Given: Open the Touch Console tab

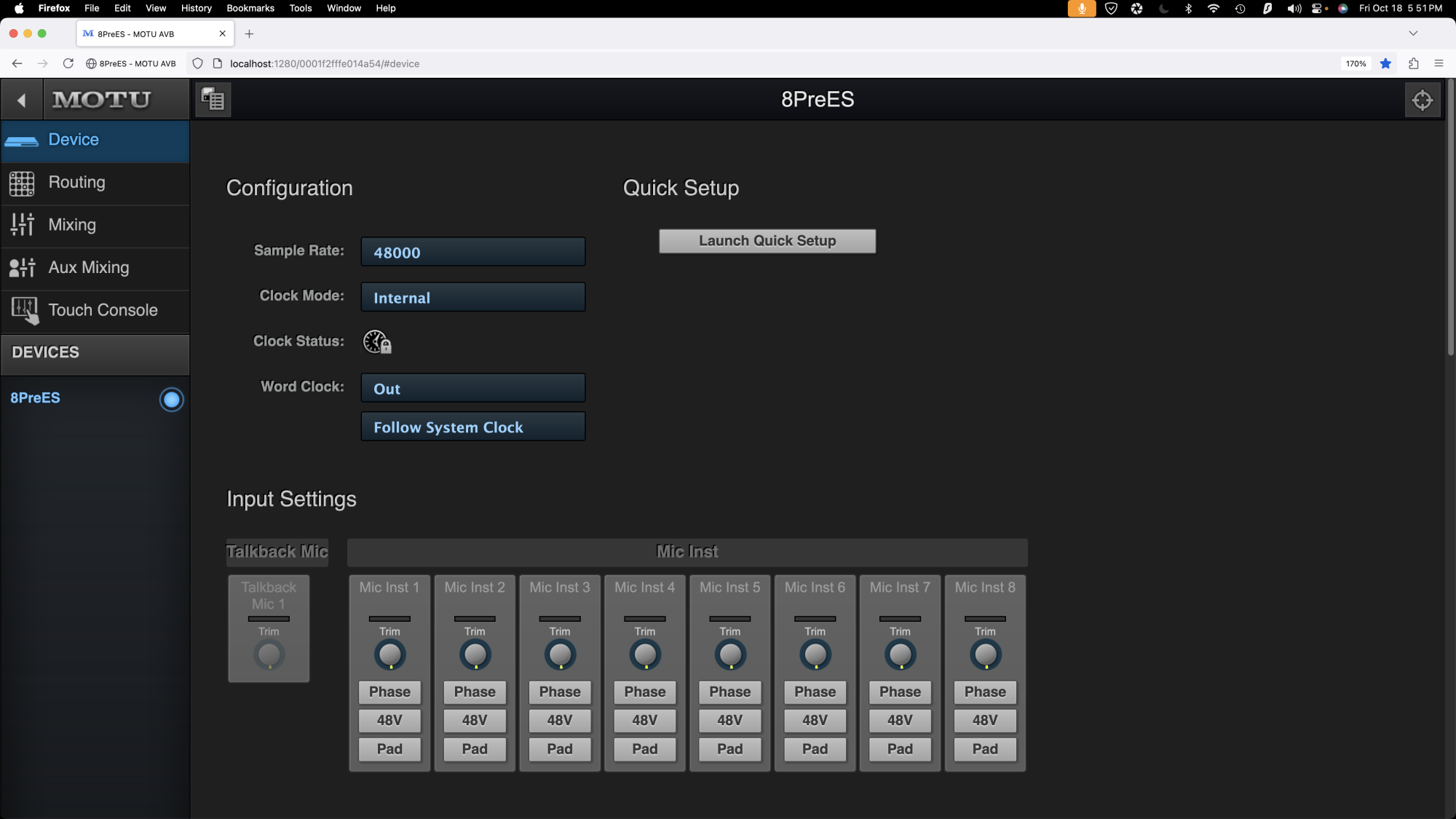Looking at the screenshot, I should tap(95, 311).
